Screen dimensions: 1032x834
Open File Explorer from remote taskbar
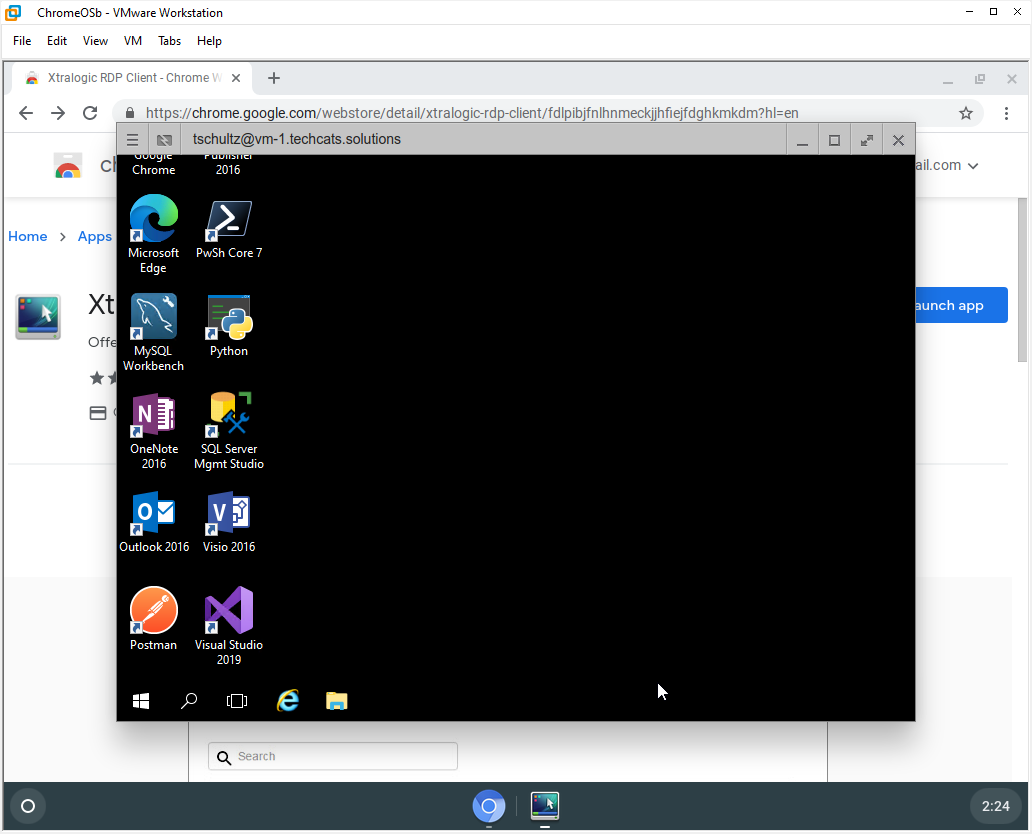pos(336,701)
